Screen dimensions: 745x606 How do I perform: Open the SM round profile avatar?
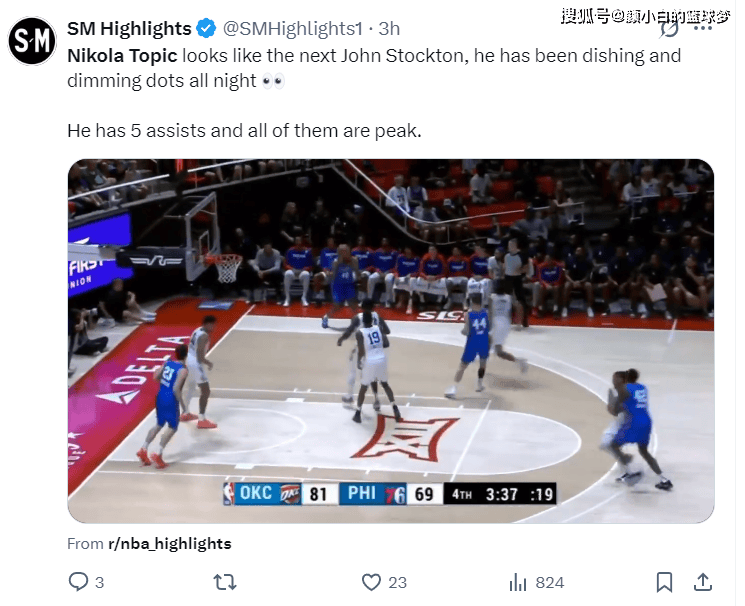[x=32, y=41]
